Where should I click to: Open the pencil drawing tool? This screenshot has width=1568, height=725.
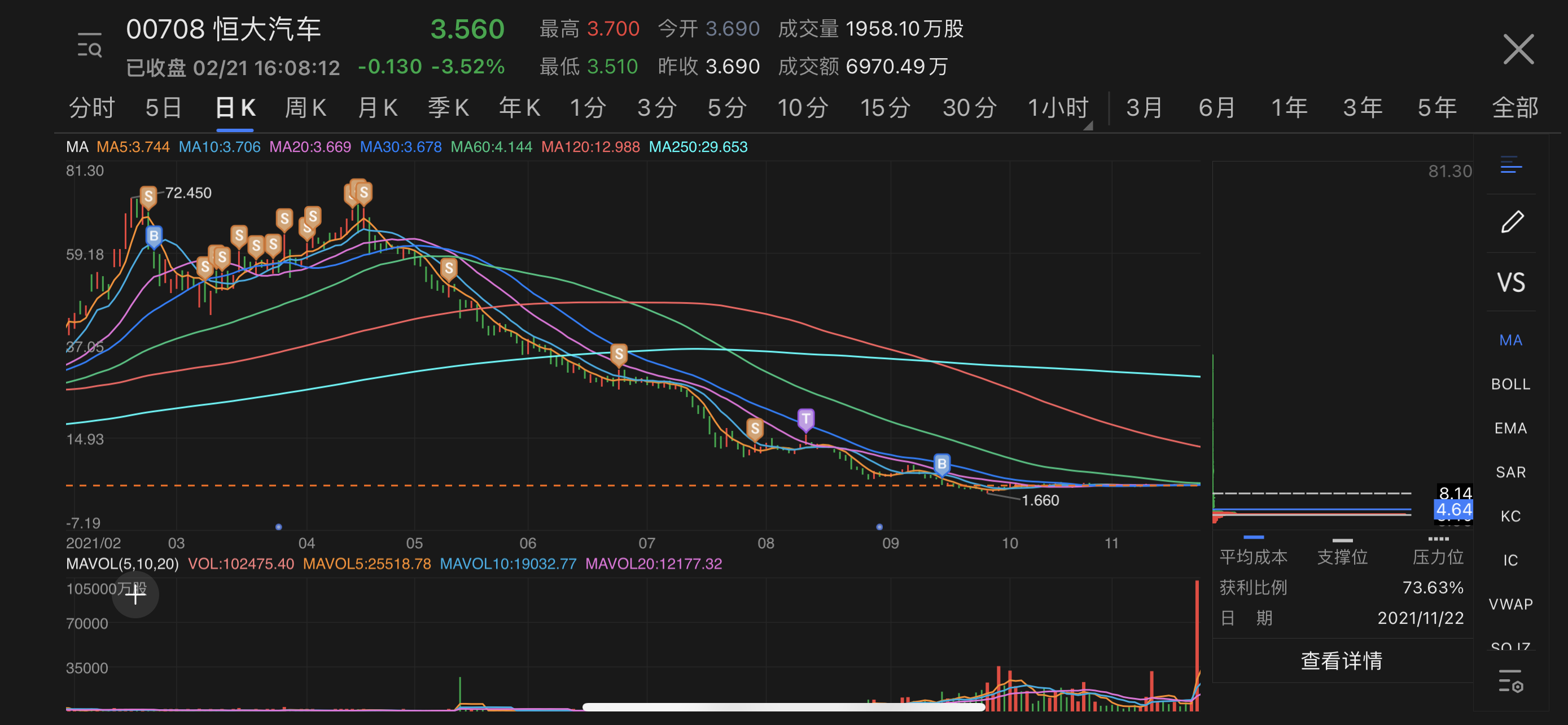[1512, 222]
